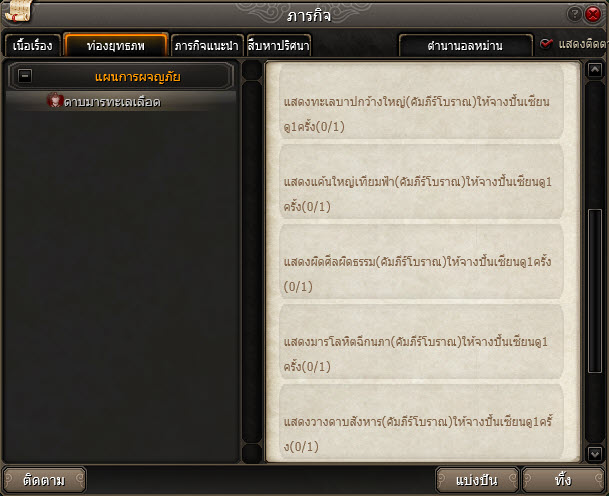
Task: Open the ตำนานอลหม่าน selector
Action: click(465, 46)
